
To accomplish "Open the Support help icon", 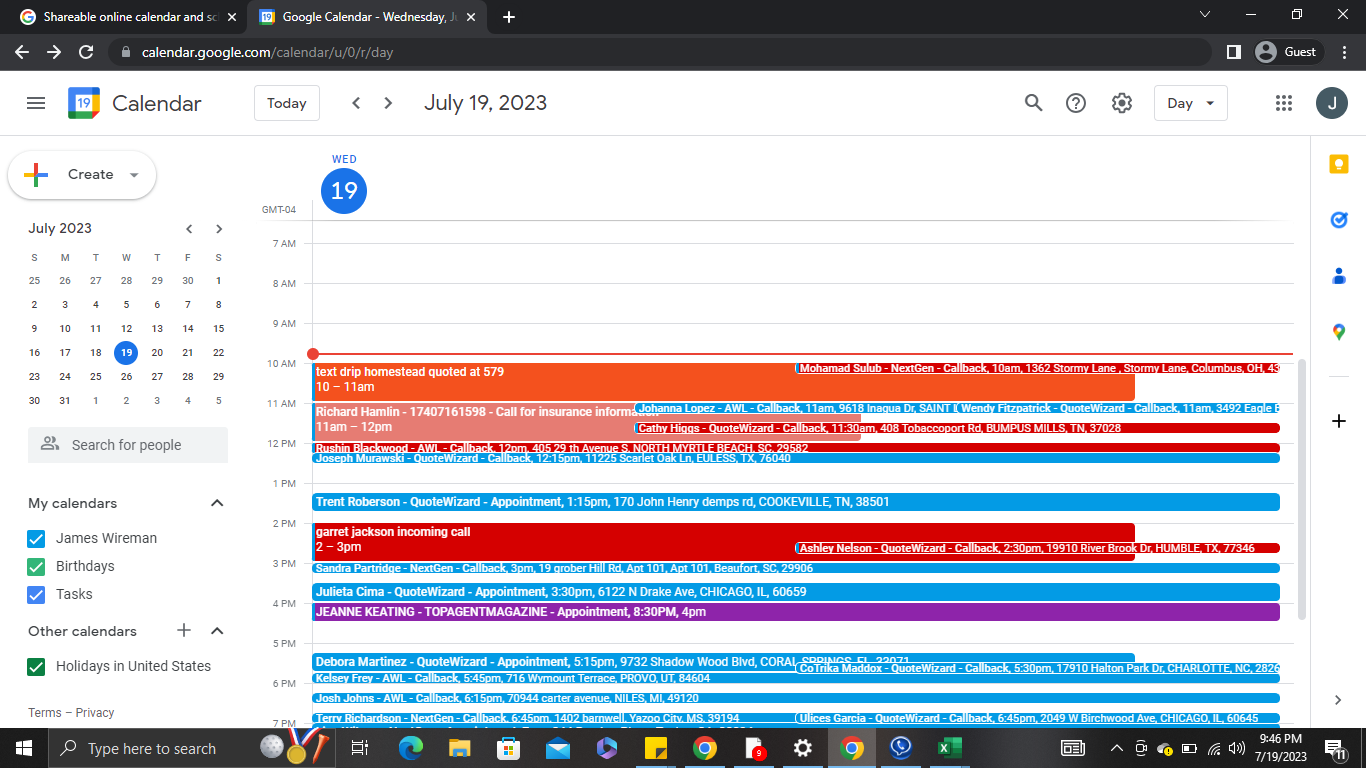I will [1076, 103].
